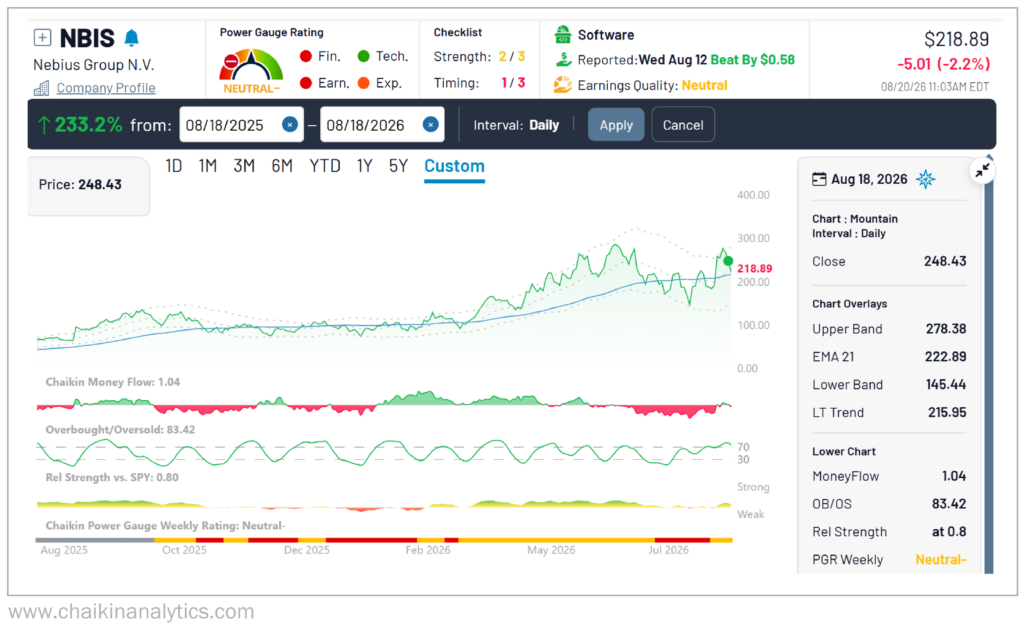The height and width of the screenshot is (632, 1024).
Task: Click the Price: 248.43 box
Action: [x=88, y=186]
